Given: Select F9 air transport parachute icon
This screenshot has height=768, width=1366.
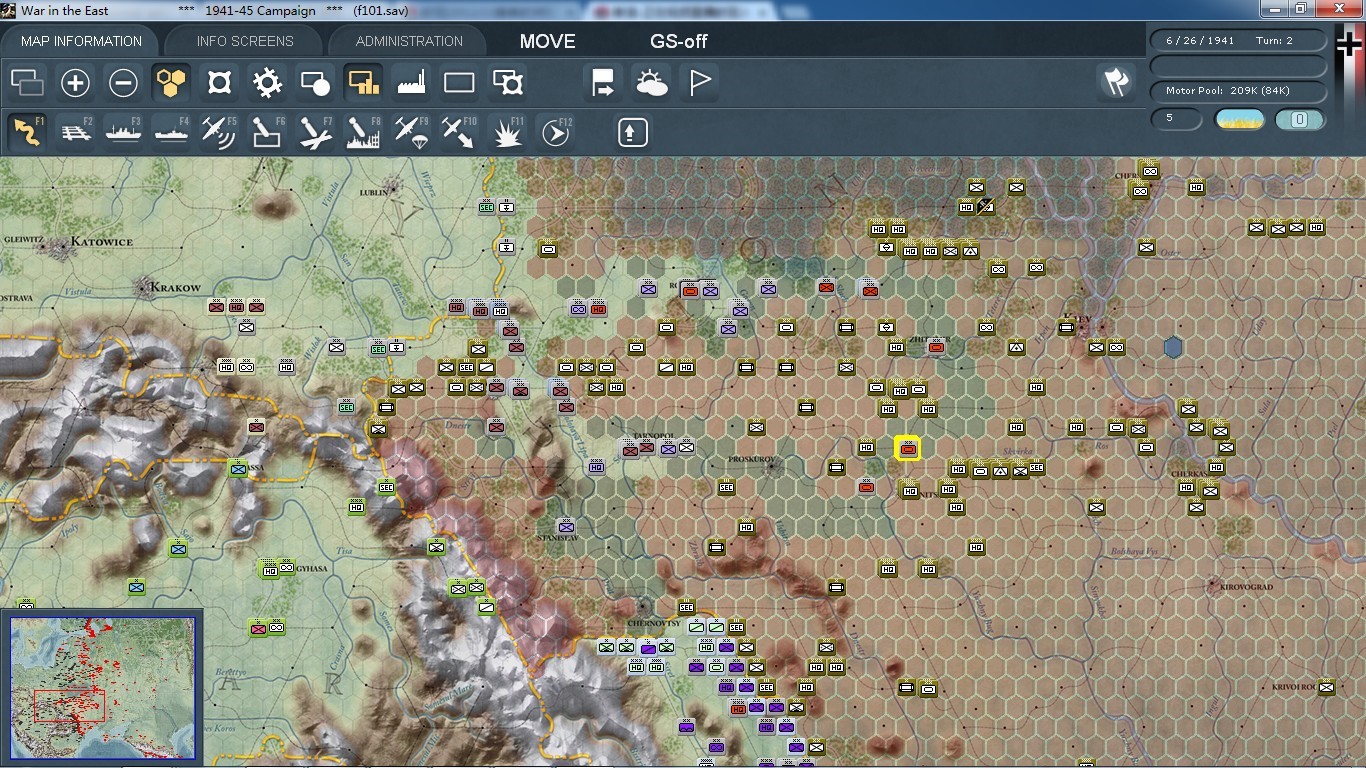Looking at the screenshot, I should coord(411,132).
